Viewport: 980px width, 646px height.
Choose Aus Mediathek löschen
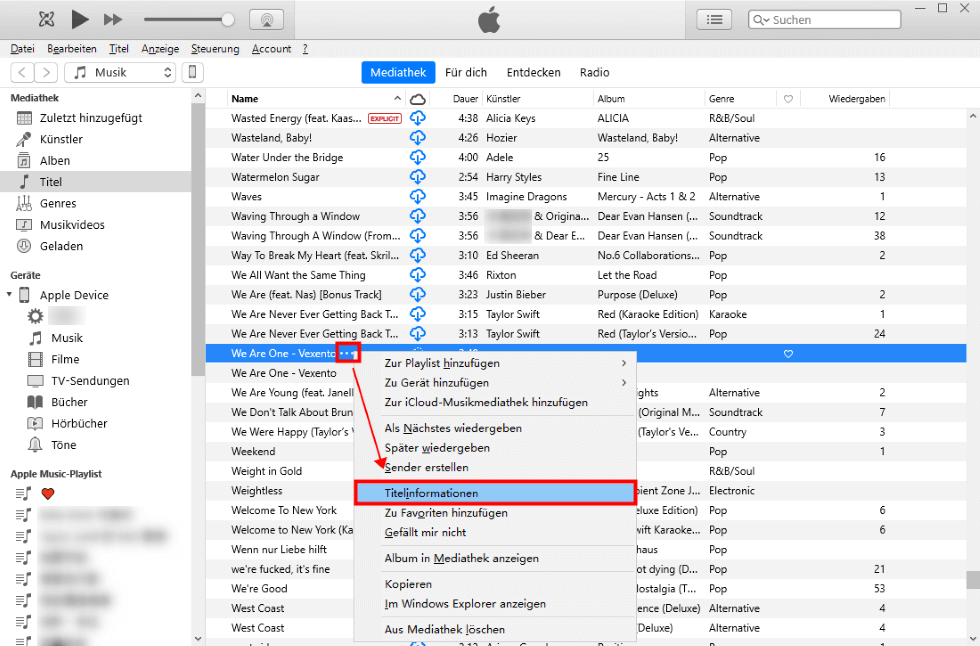495,629
